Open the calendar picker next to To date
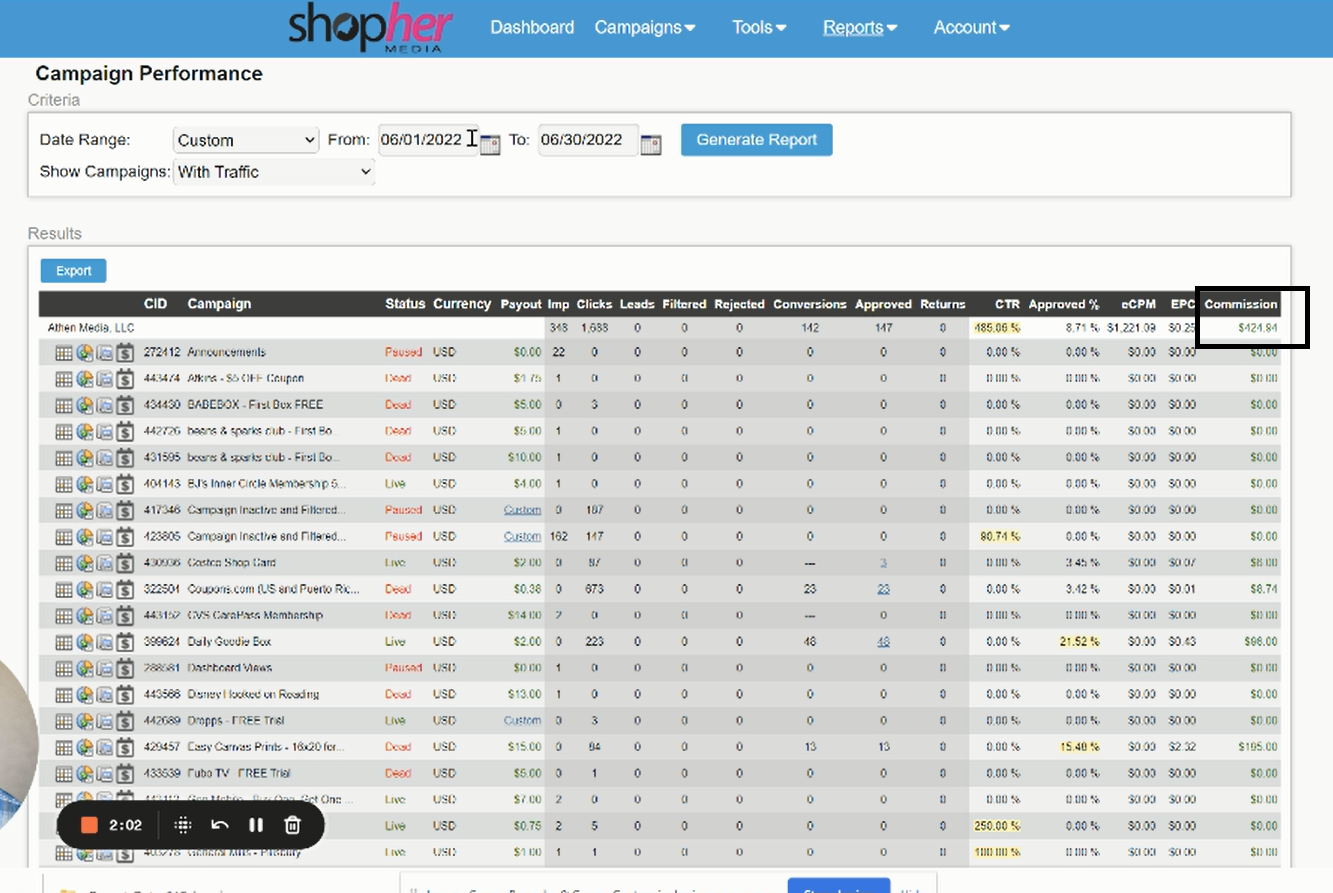The height and width of the screenshot is (893, 1333). [651, 144]
